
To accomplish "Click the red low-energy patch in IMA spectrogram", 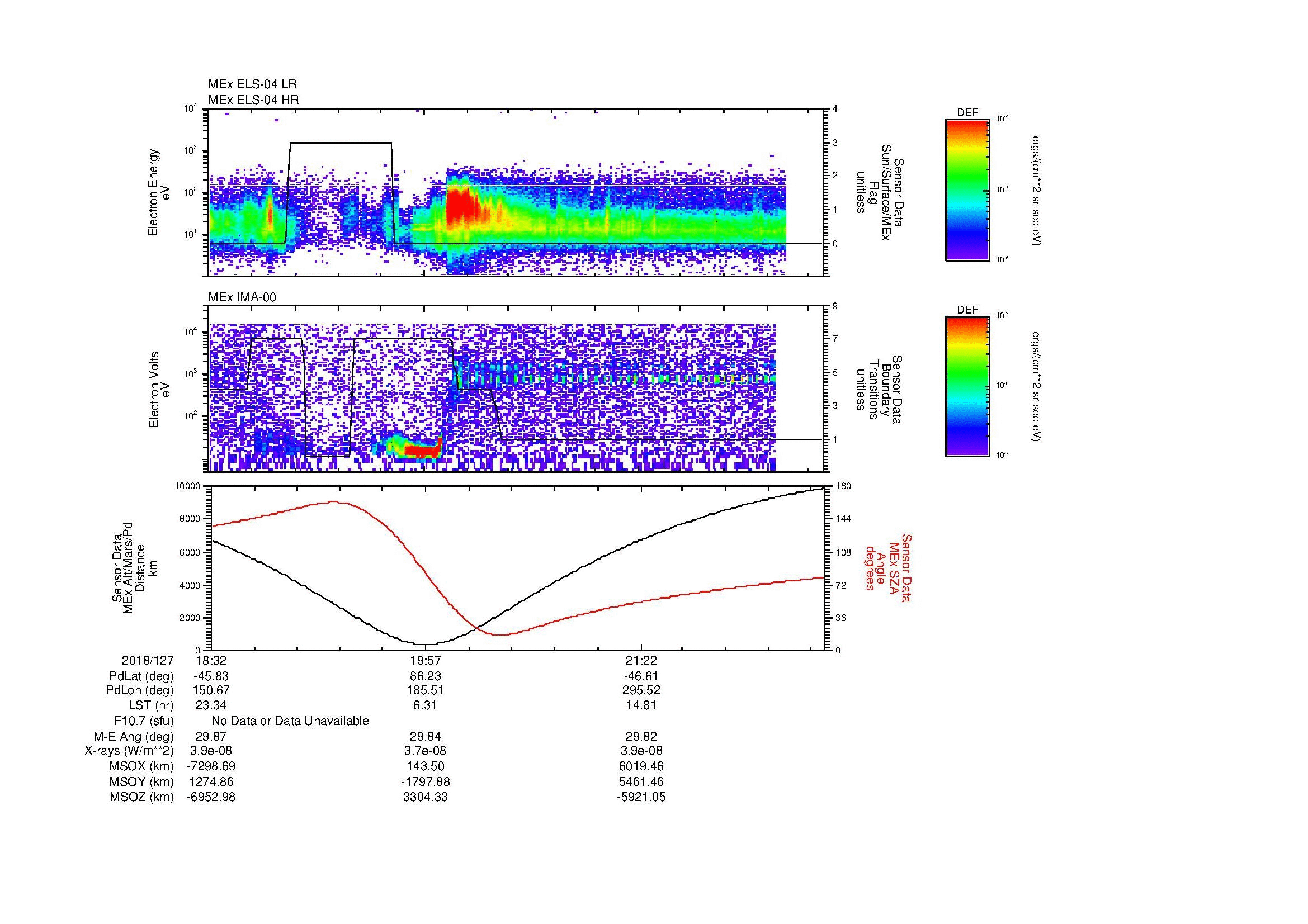I will point(423,452).
